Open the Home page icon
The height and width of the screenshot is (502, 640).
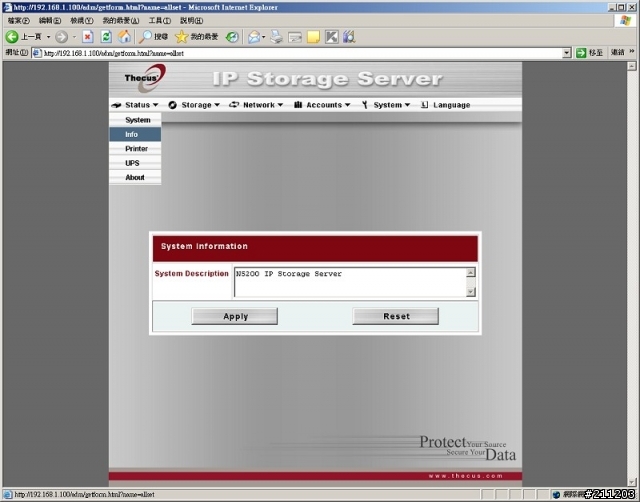coord(124,37)
